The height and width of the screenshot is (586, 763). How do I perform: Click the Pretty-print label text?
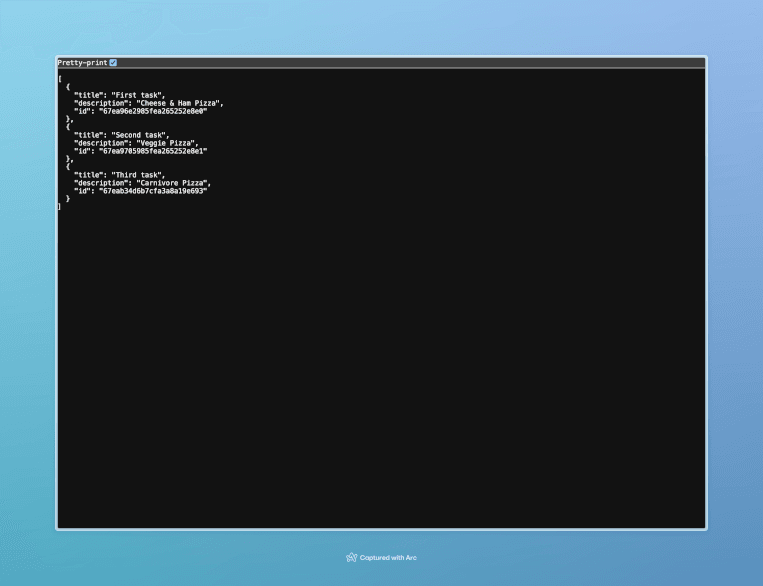(x=82, y=63)
